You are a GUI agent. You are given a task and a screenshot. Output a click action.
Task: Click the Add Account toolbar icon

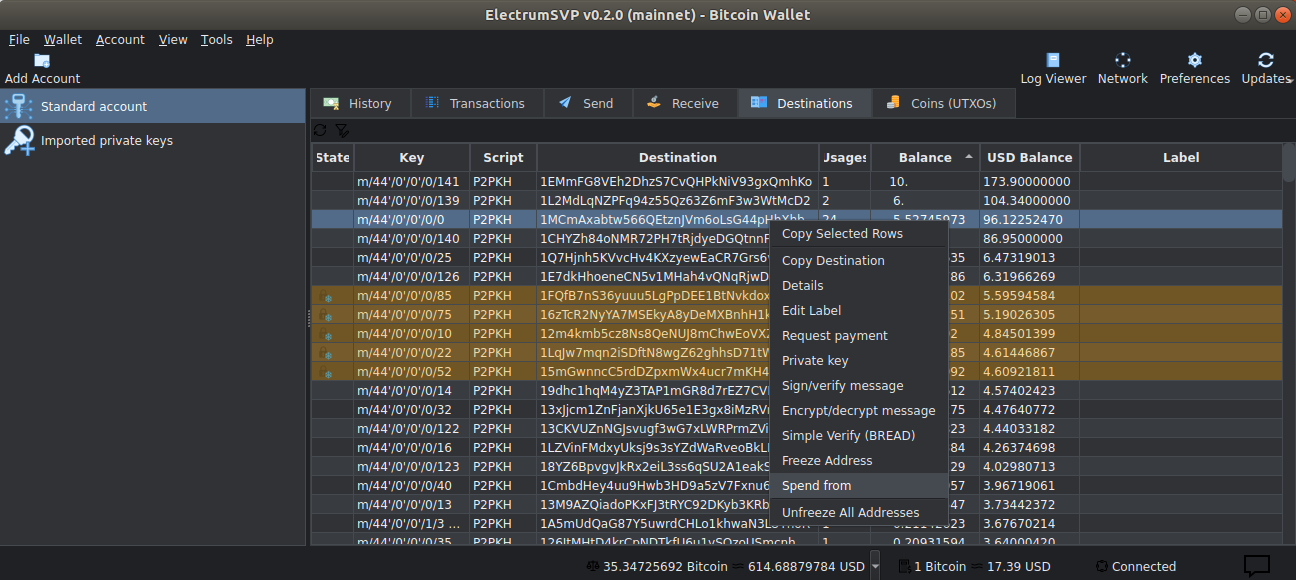tap(42, 61)
